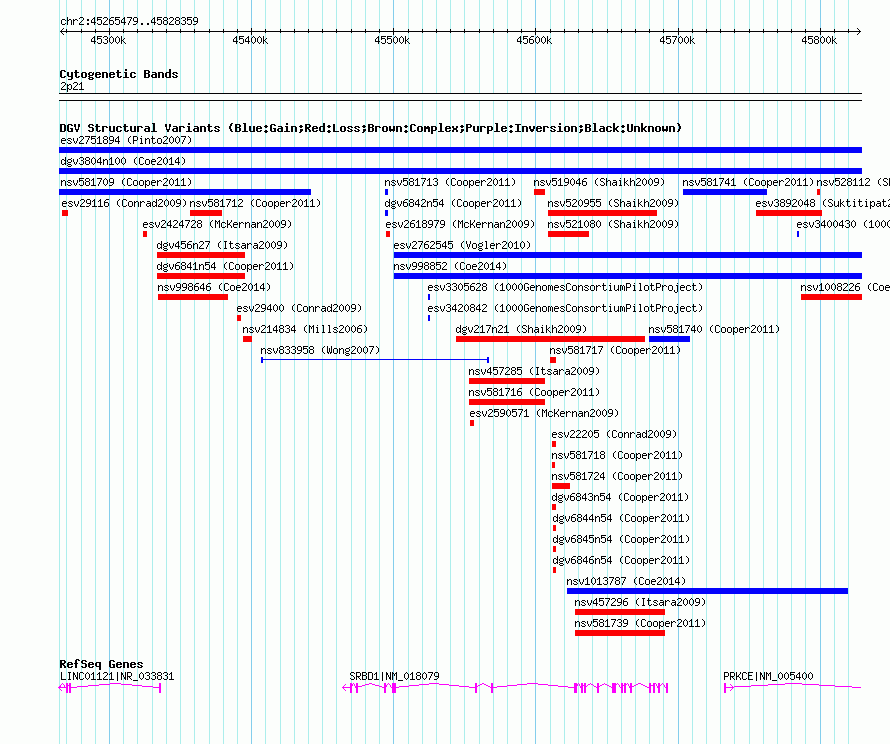Click the esv2751894 (Pinto2007) variant label
Image resolution: width=890 pixels, height=744 pixels.
point(126,140)
